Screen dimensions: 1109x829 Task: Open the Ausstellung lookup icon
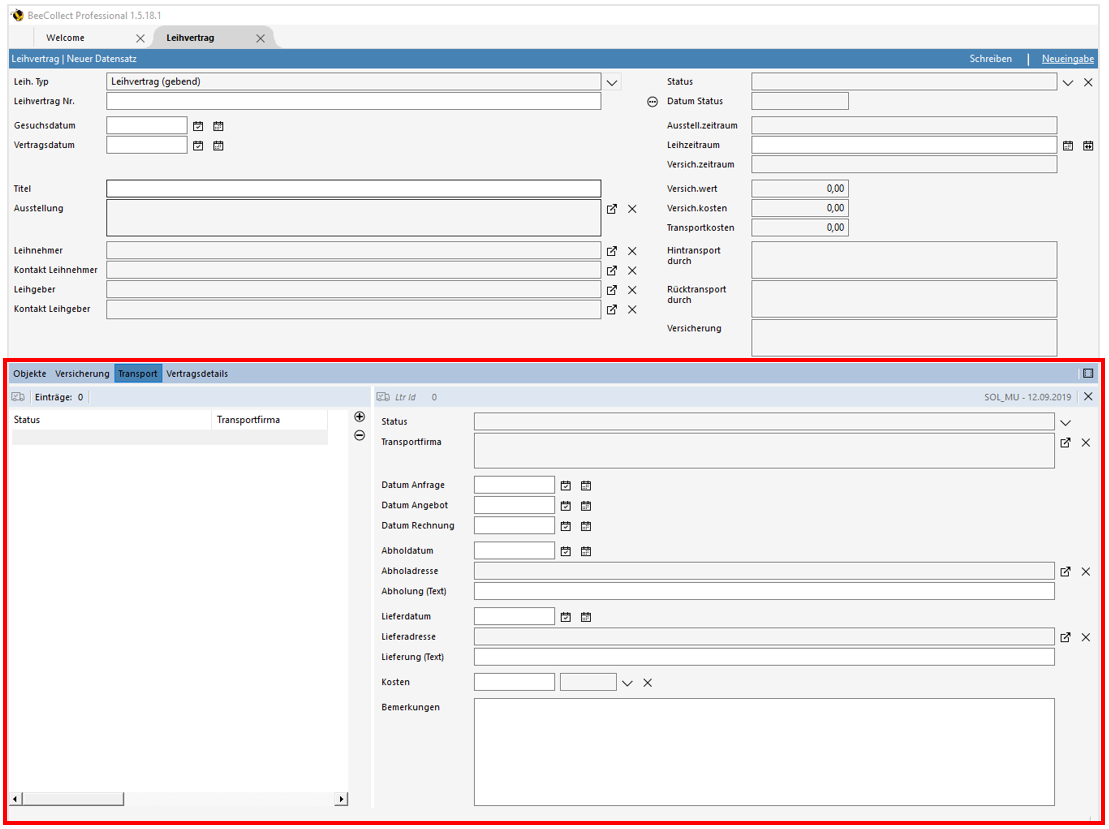point(612,209)
